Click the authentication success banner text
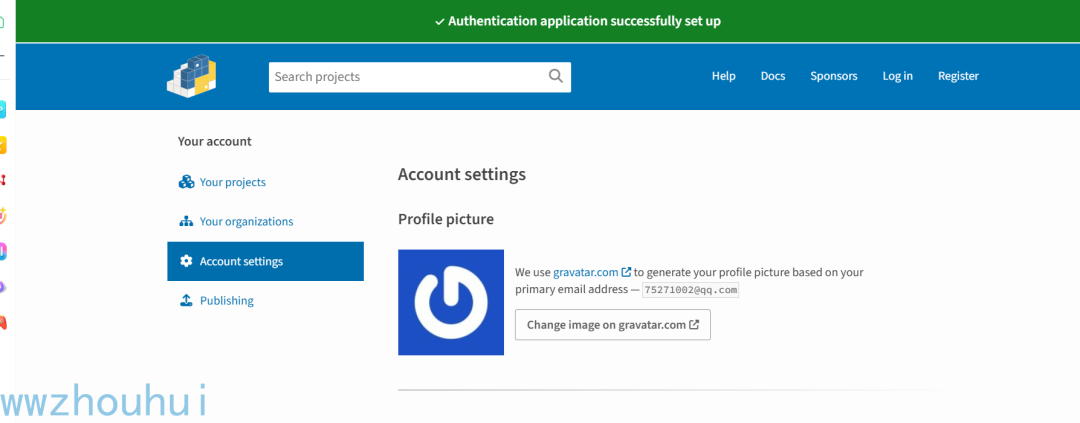Screen dimensions: 1080x423 click(584, 21)
